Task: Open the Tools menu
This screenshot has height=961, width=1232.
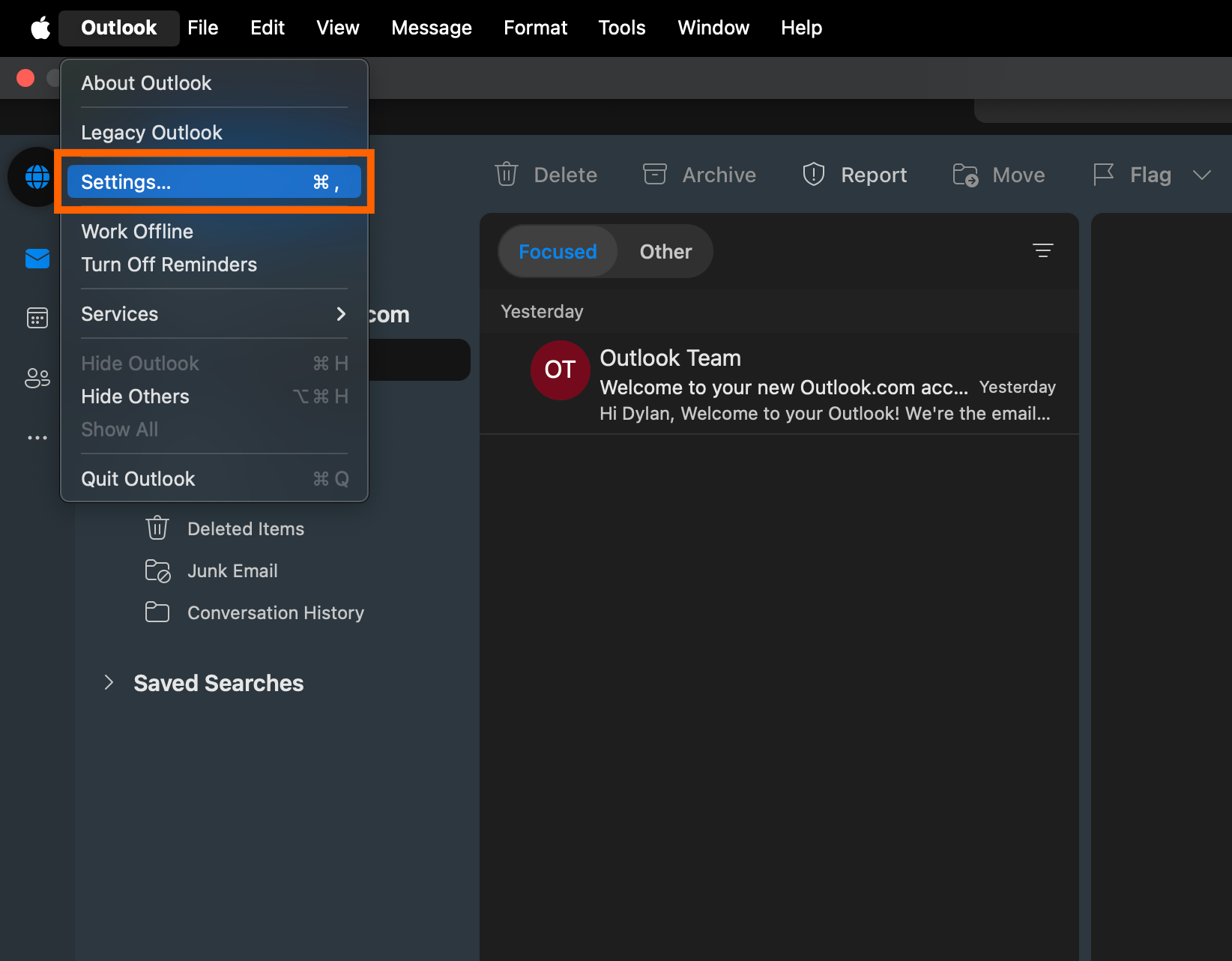Action: pyautogui.click(x=622, y=28)
